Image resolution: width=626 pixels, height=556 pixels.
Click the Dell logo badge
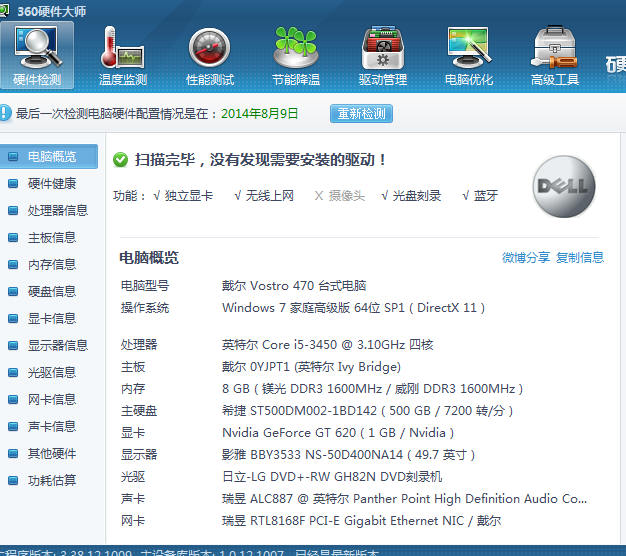(x=564, y=186)
